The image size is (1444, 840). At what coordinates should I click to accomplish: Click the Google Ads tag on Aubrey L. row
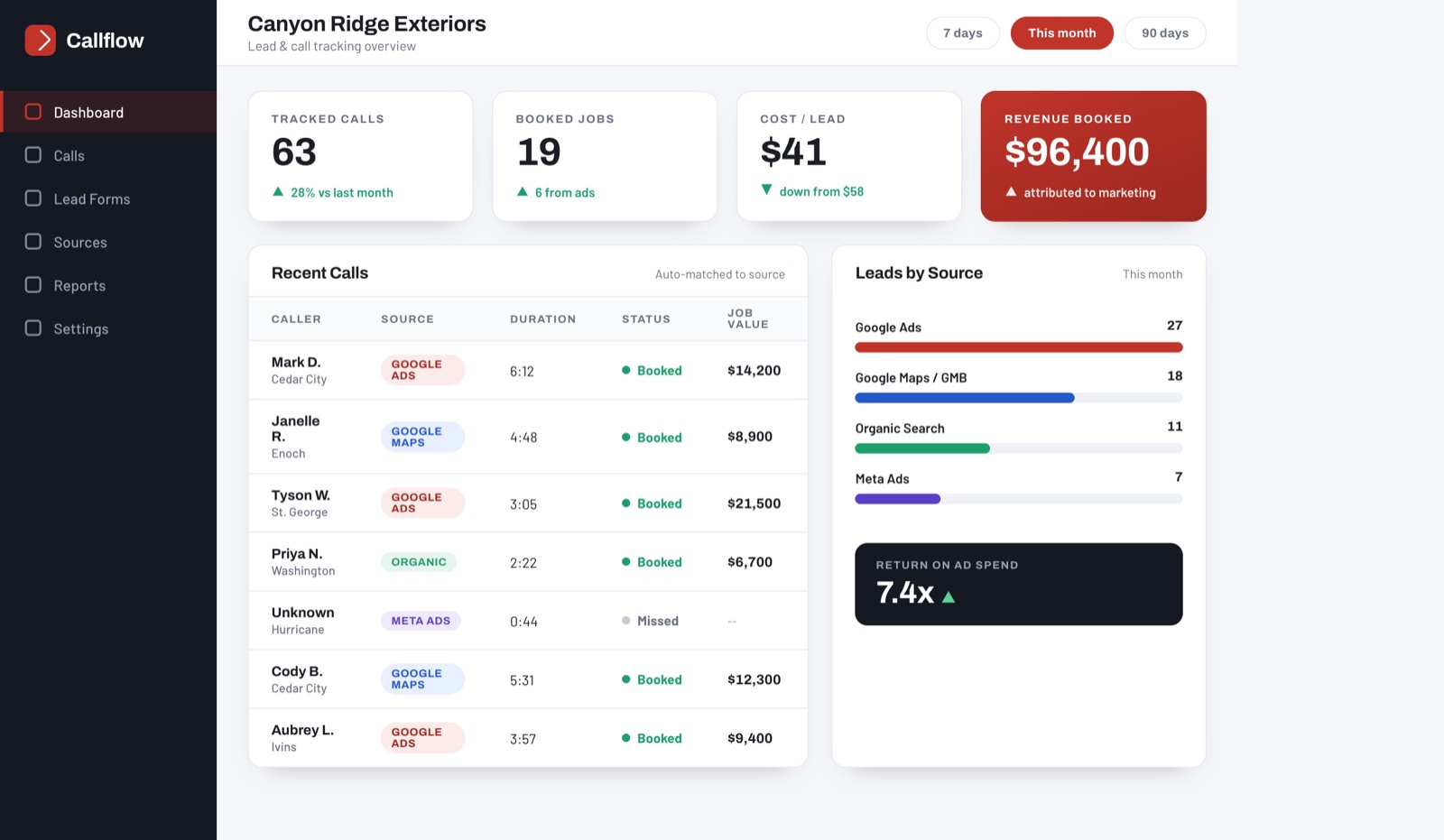coord(422,737)
